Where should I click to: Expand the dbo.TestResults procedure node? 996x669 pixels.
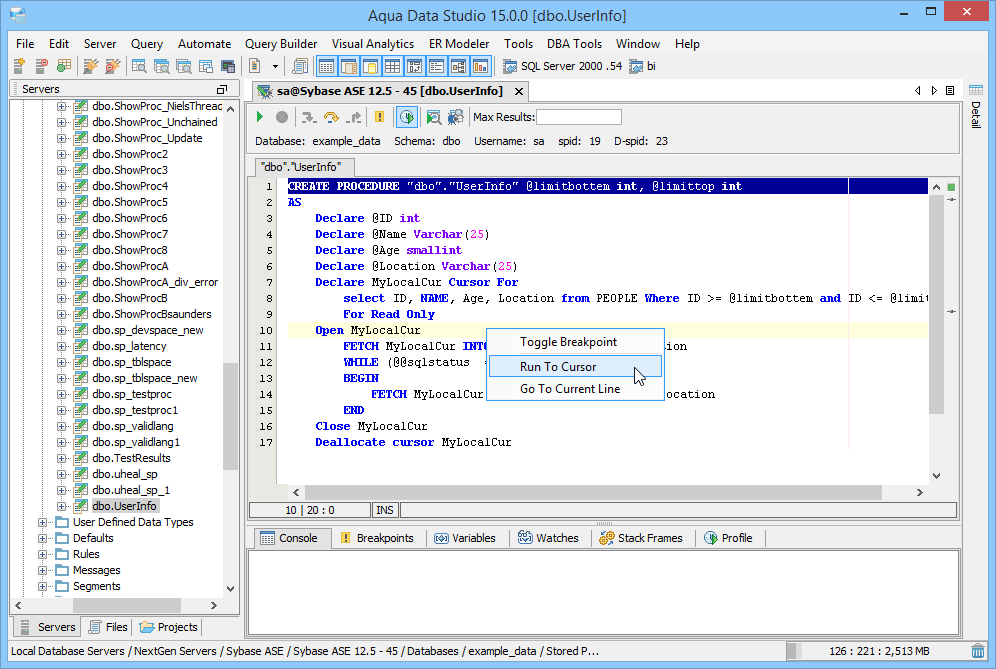click(x=61, y=458)
